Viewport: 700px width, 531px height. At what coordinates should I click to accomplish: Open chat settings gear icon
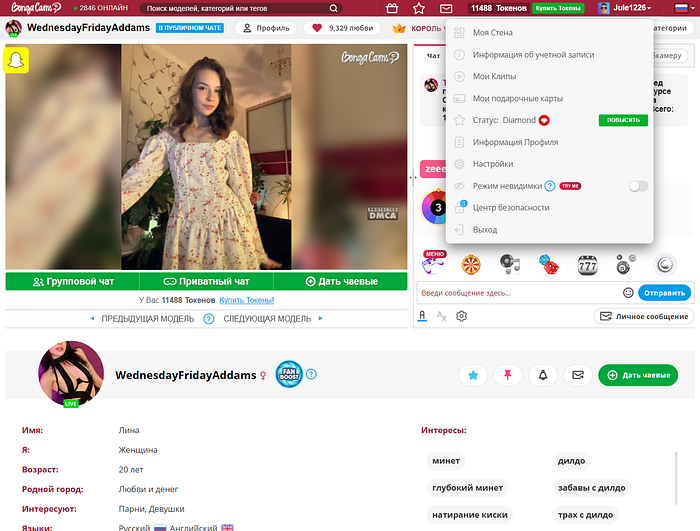click(461, 316)
